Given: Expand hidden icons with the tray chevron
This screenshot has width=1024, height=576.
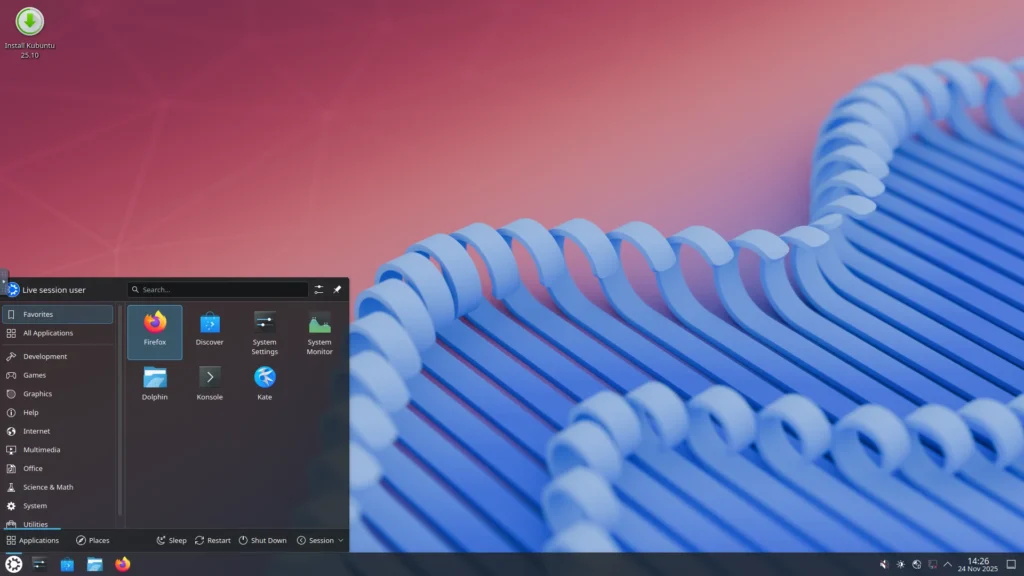Looking at the screenshot, I should pos(947,563).
